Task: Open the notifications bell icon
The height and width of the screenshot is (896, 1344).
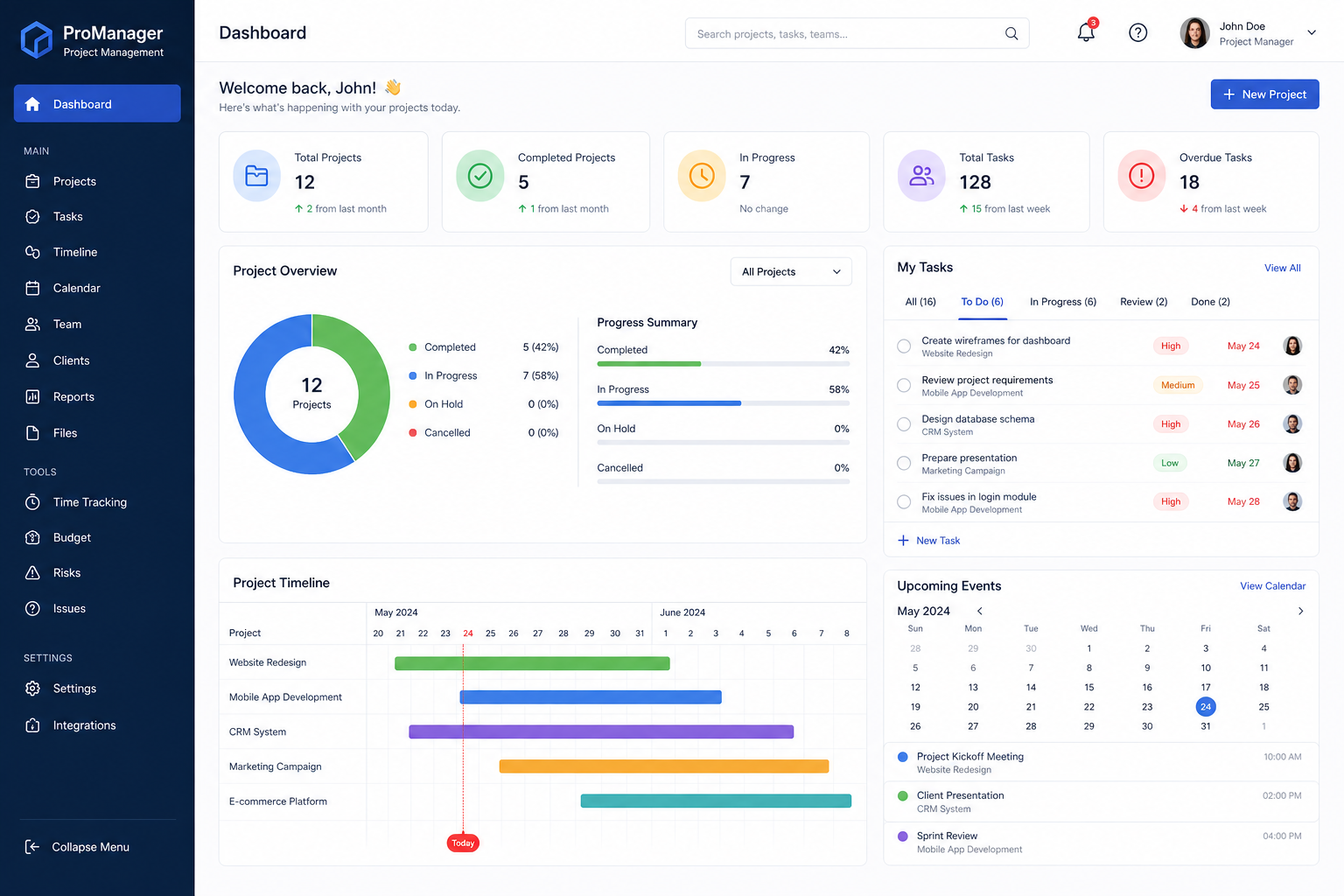Action: 1086,32
